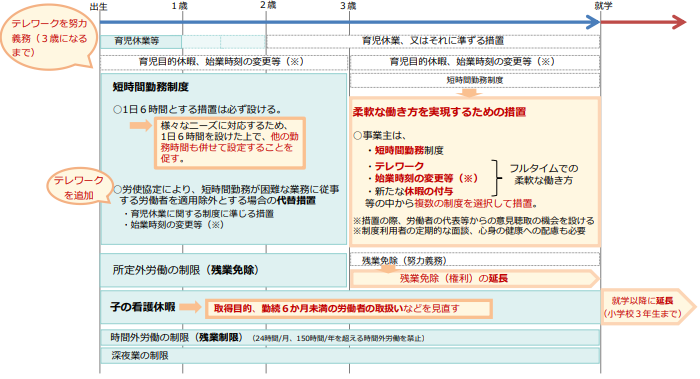Click the 取得目的、勤続6か月未満 orange box
The height and width of the screenshot is (379, 700).
[349, 308]
